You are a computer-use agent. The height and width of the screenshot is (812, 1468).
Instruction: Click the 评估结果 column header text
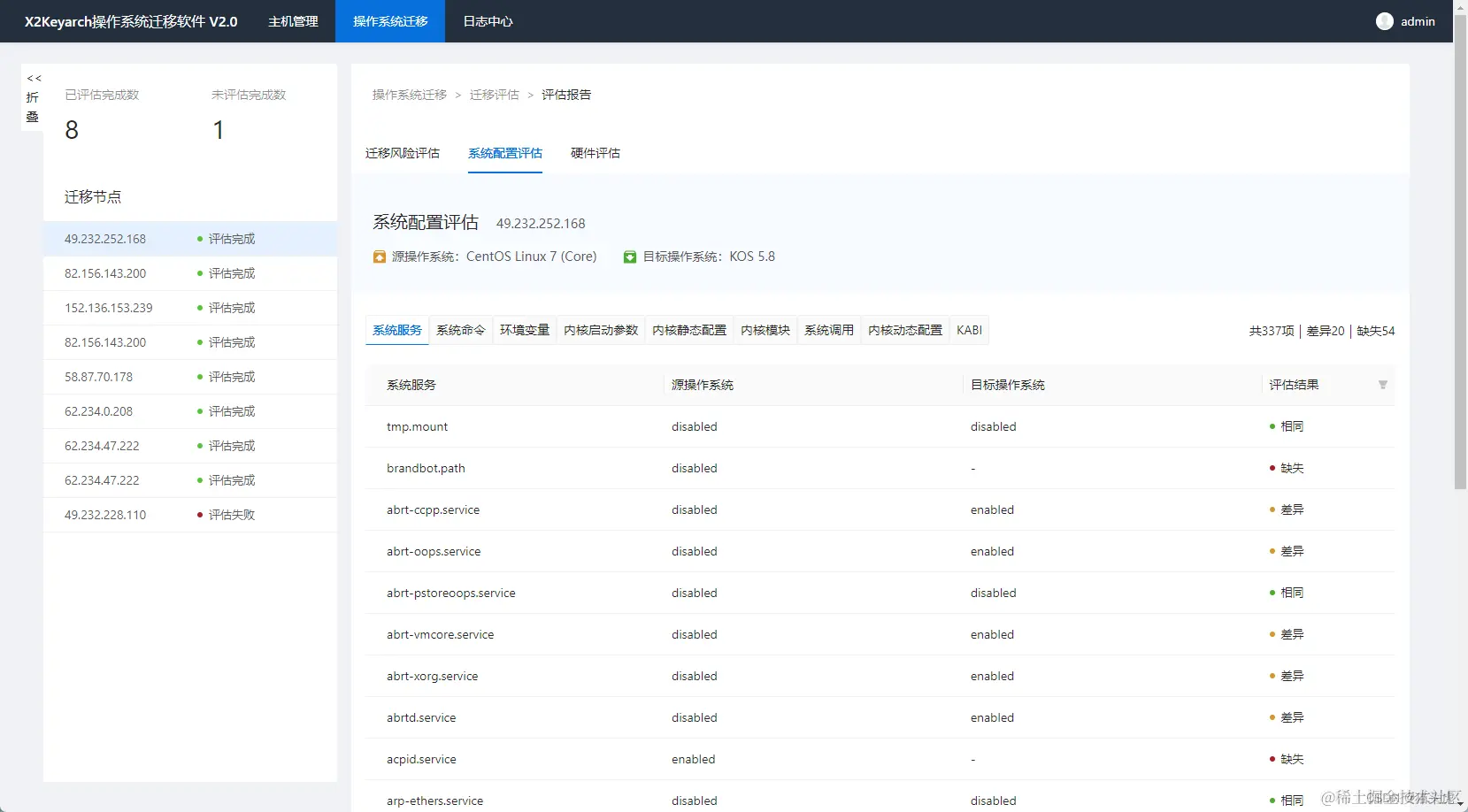1294,385
